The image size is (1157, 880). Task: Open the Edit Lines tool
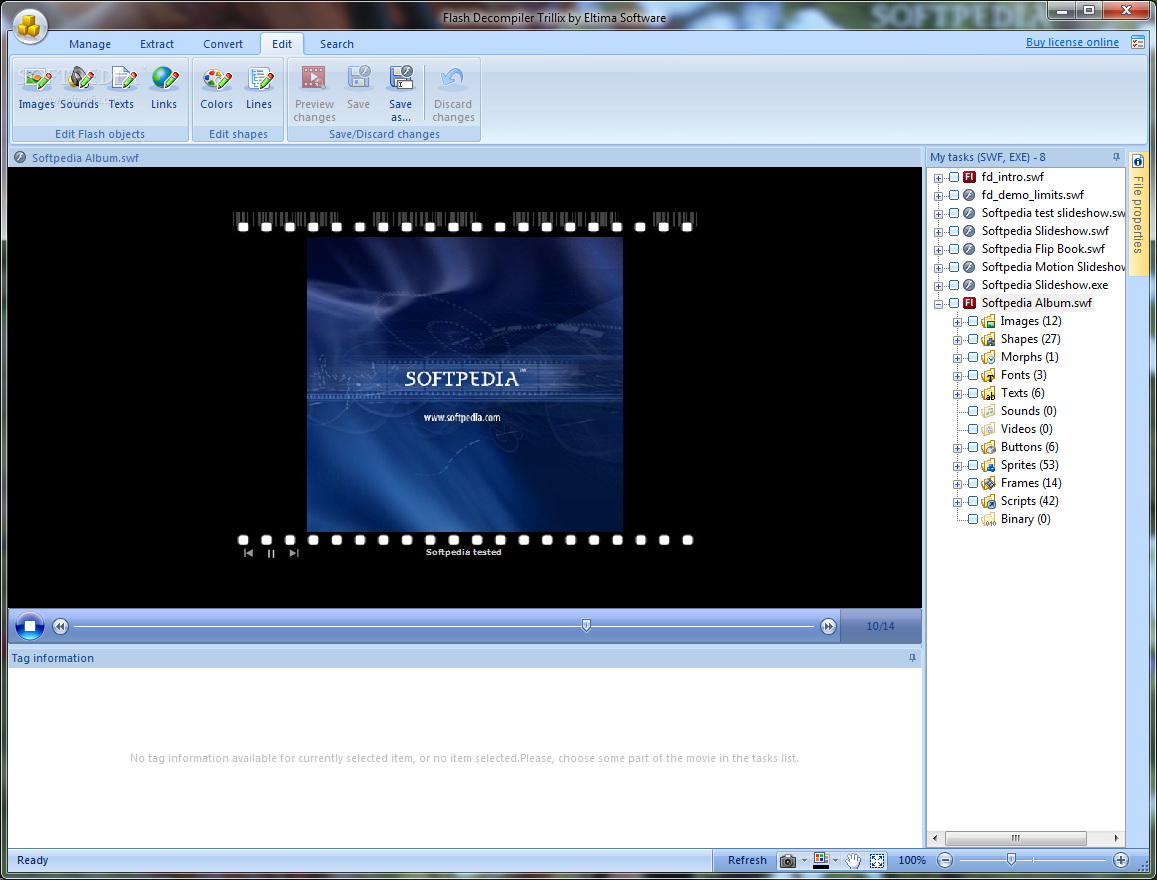click(x=259, y=87)
